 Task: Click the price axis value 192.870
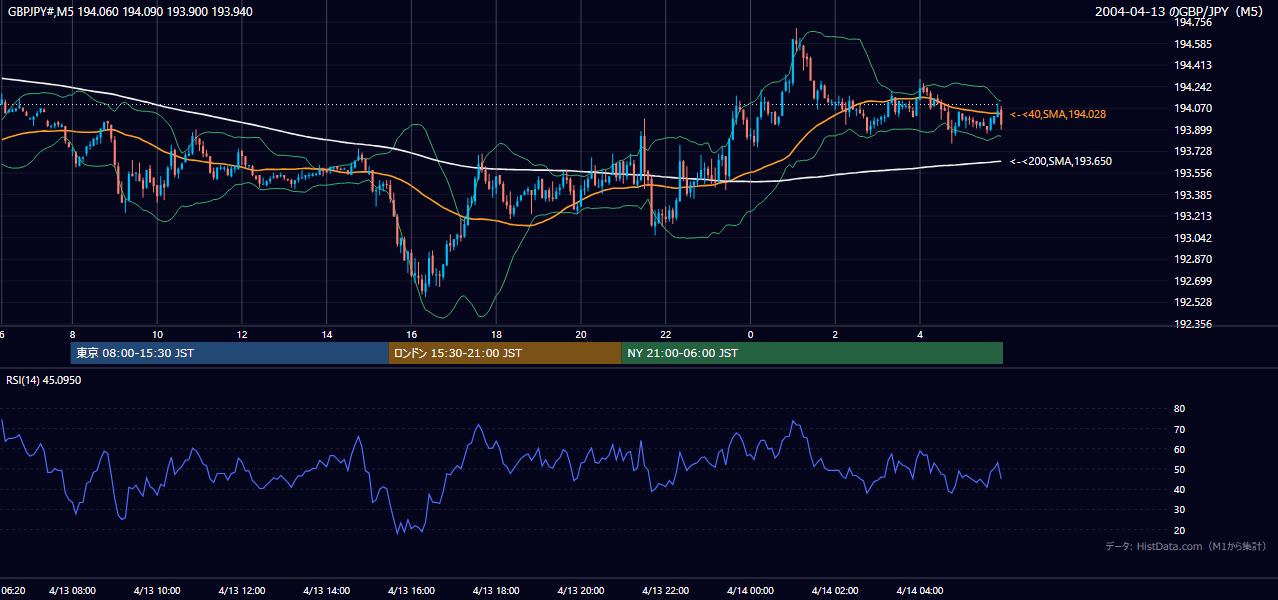tap(1192, 259)
